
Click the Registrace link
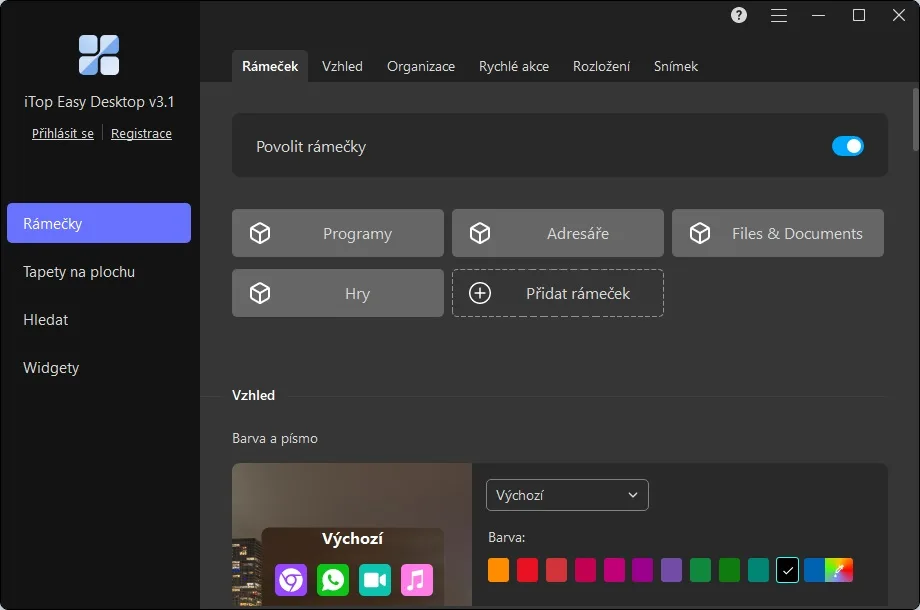pos(141,134)
